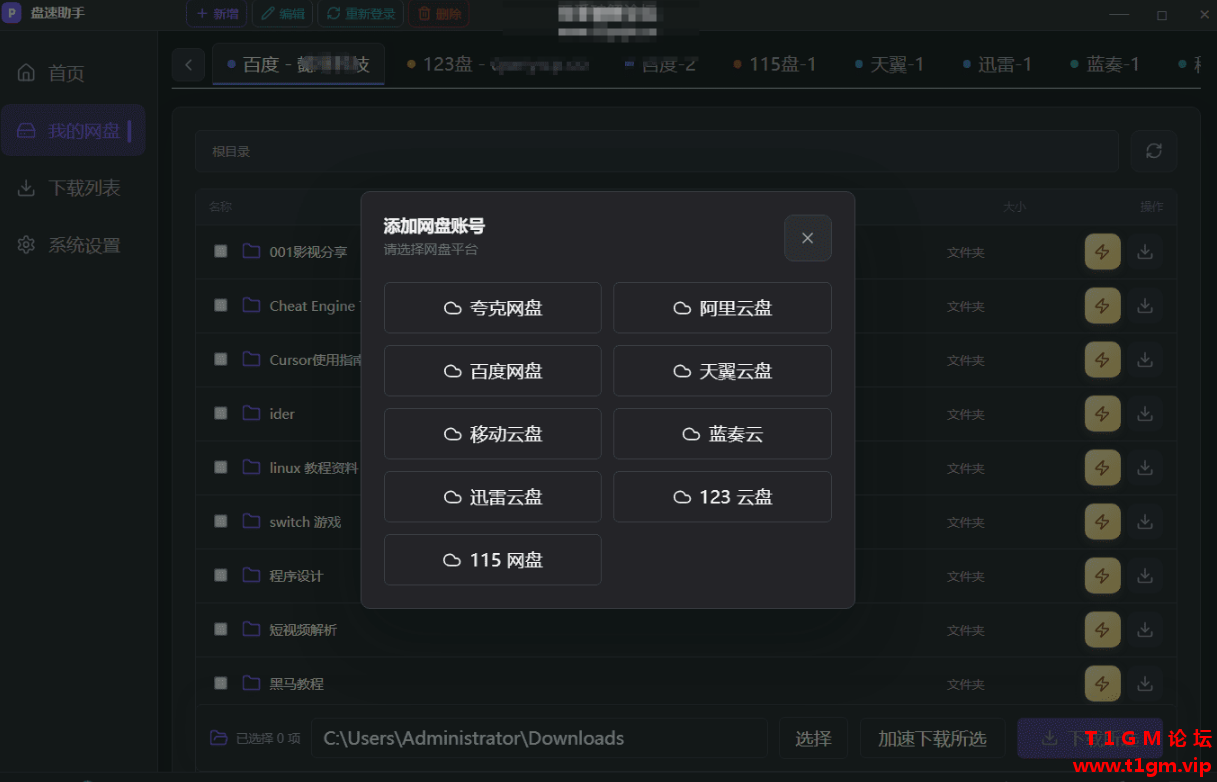Tick checkbox for ider folder
1217x782 pixels.
click(x=221, y=413)
